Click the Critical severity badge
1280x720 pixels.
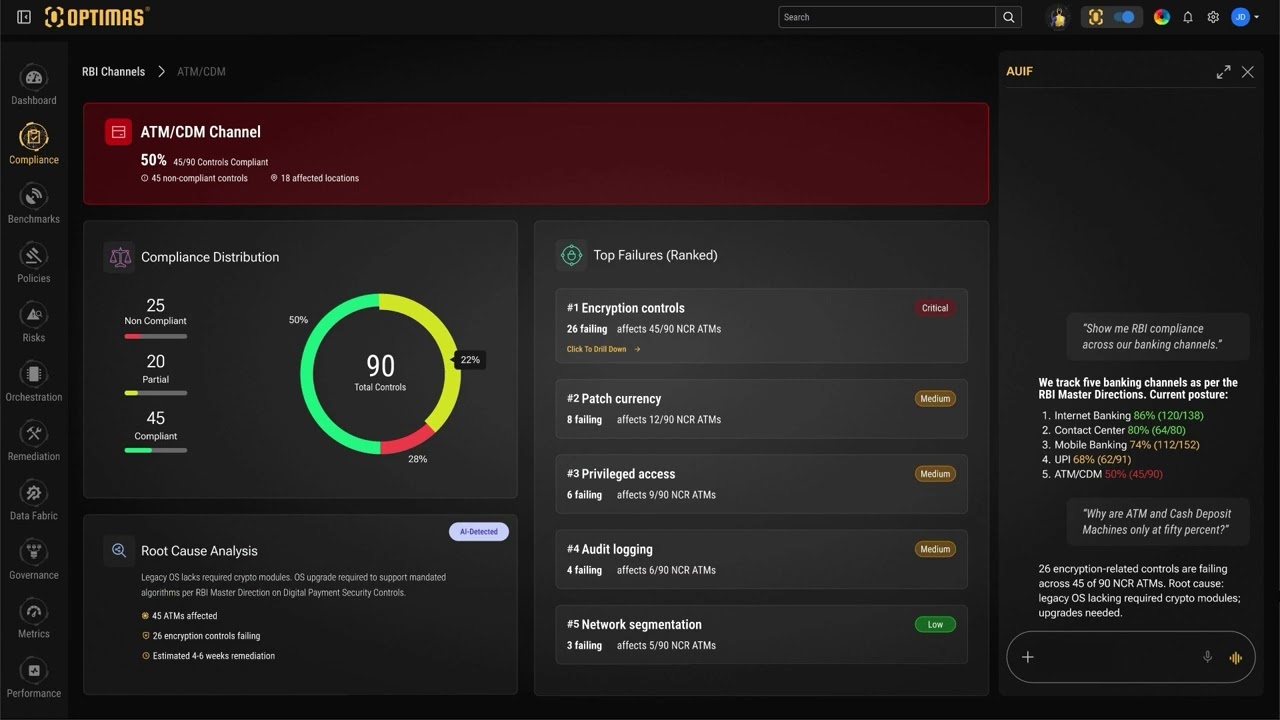[x=935, y=308]
